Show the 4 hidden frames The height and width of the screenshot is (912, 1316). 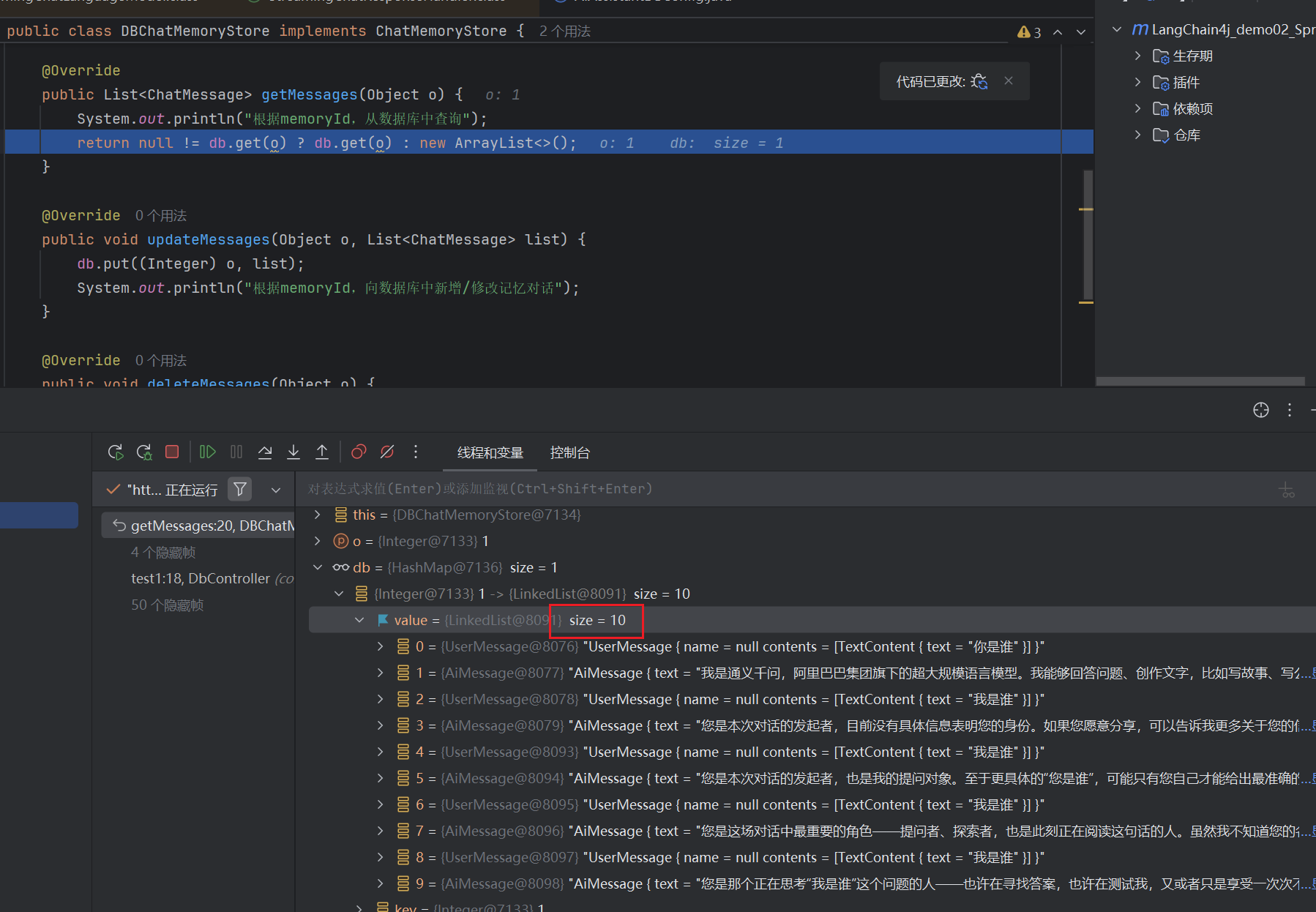[163, 552]
